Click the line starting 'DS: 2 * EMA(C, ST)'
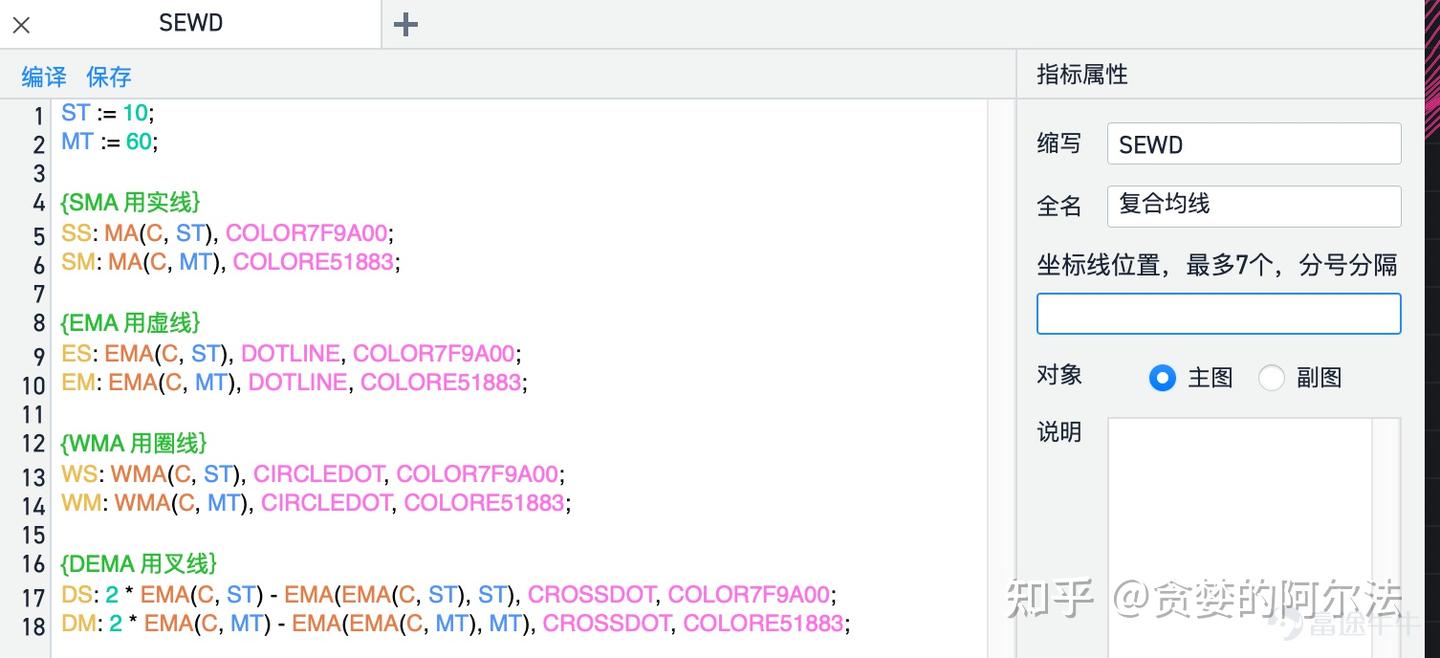Screen dimensions: 1440x658 pyautogui.click(x=449, y=595)
